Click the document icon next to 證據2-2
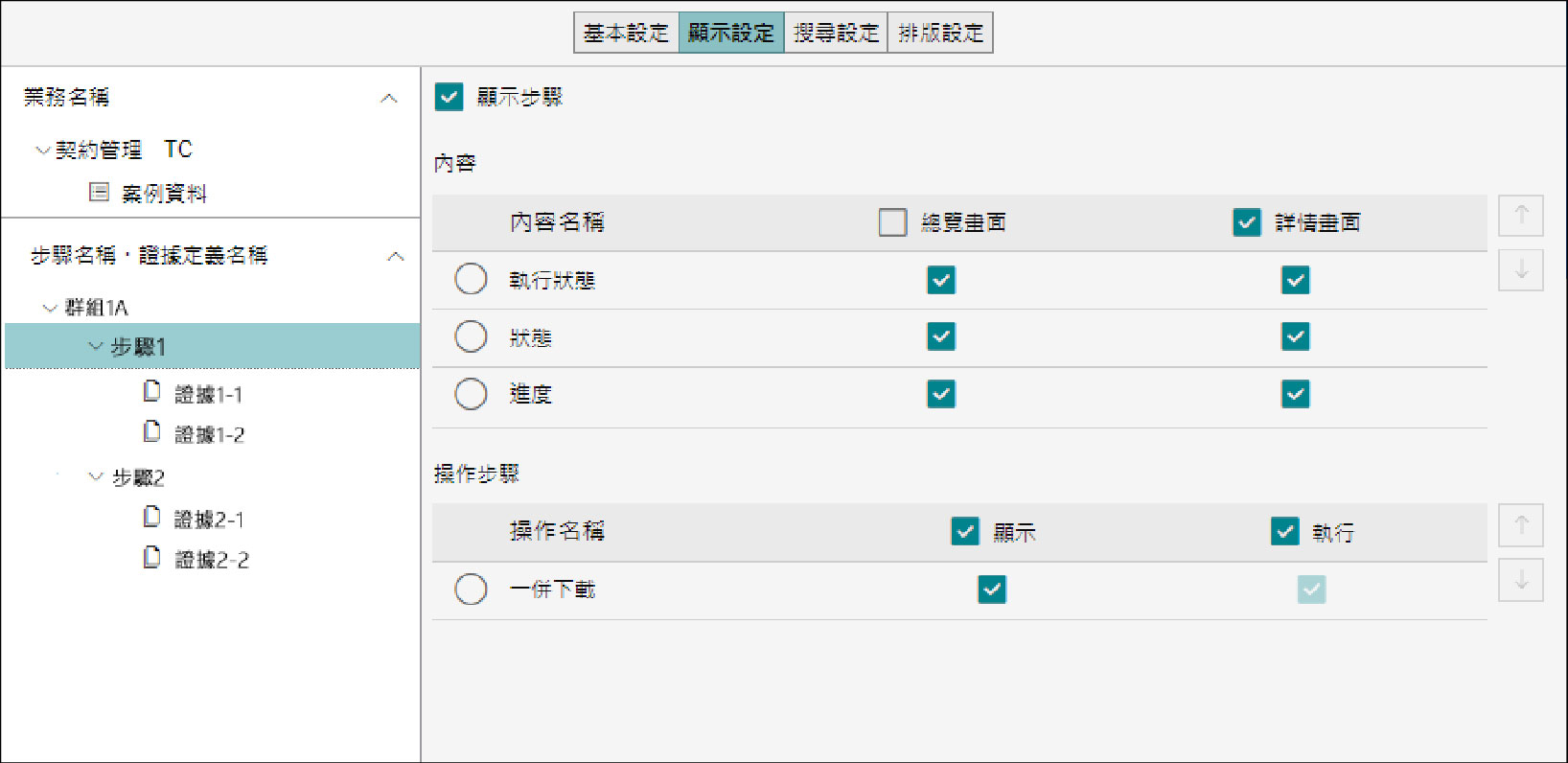 tap(151, 558)
